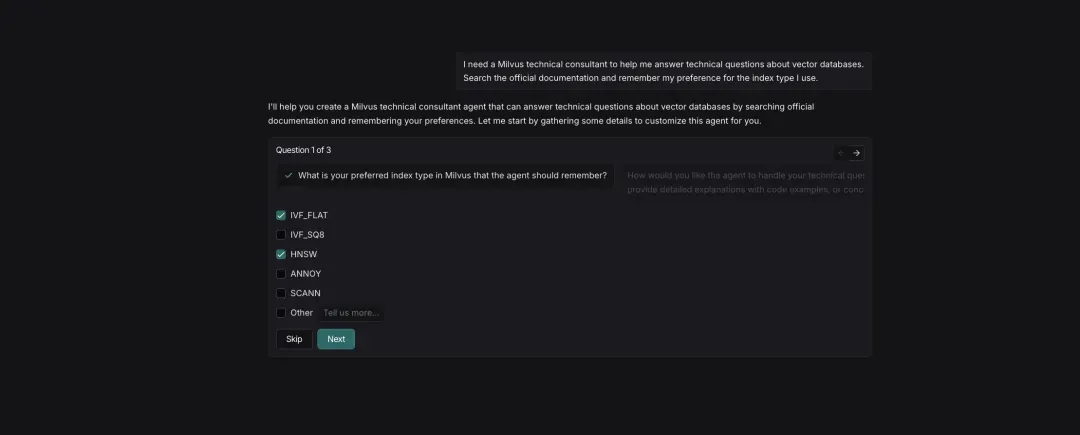Click the right arrow icon to advance questions
Viewport: 1080px width, 435px height.
tap(857, 153)
